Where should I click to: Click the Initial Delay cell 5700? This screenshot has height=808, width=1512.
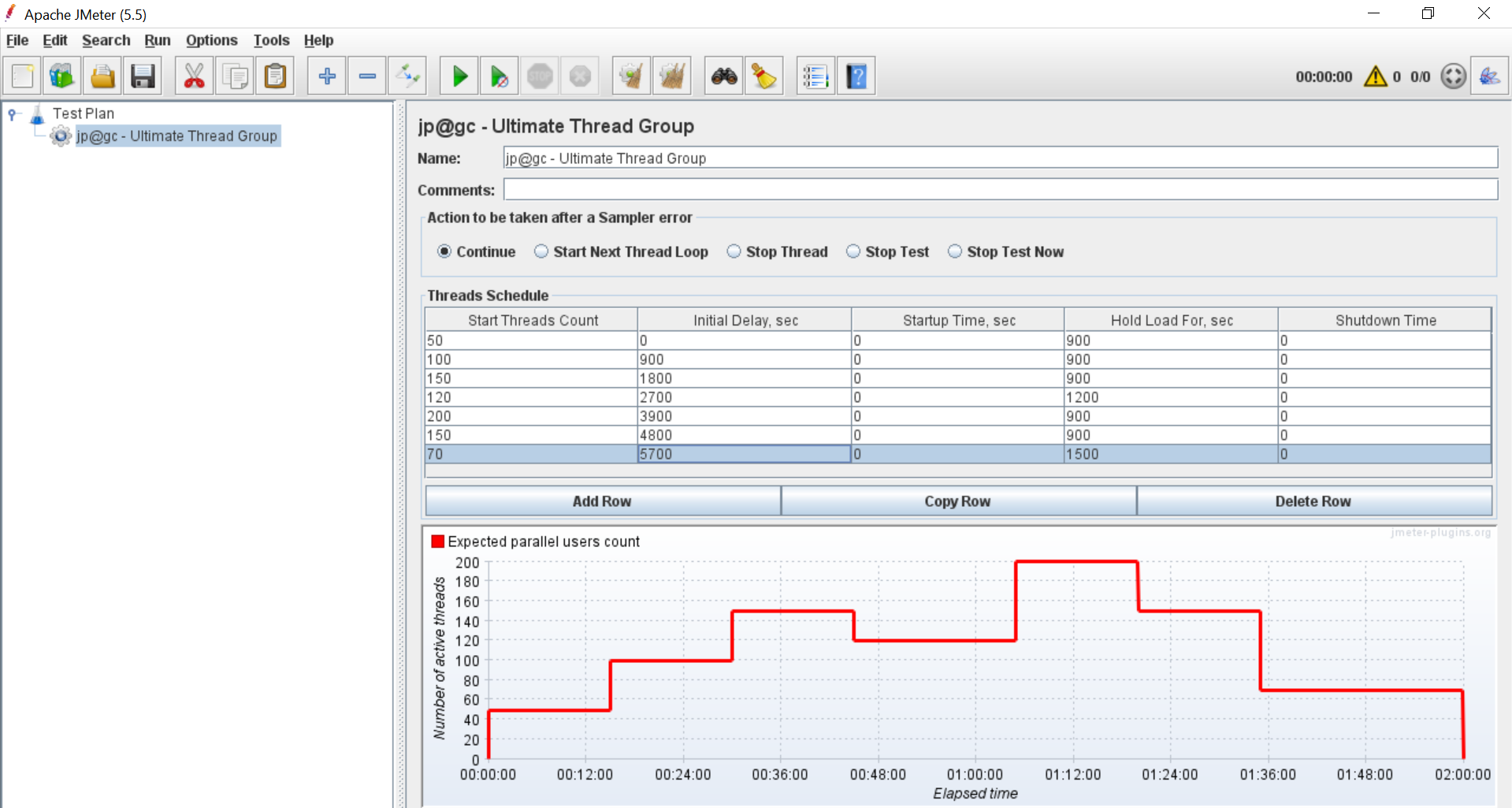[745, 454]
